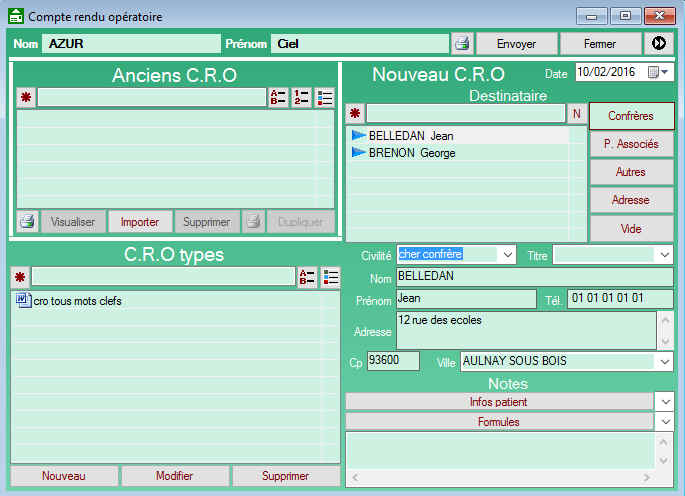685x496 pixels.
Task: Click the red asterisk in Anciens C.R.O
Action: (x=26, y=98)
